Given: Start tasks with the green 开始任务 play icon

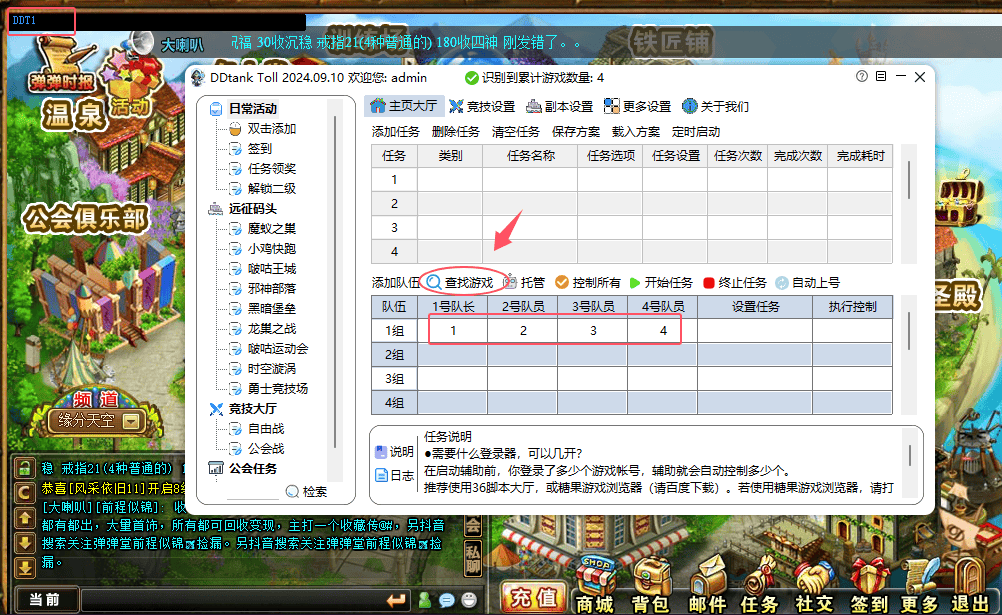Looking at the screenshot, I should pos(636,282).
